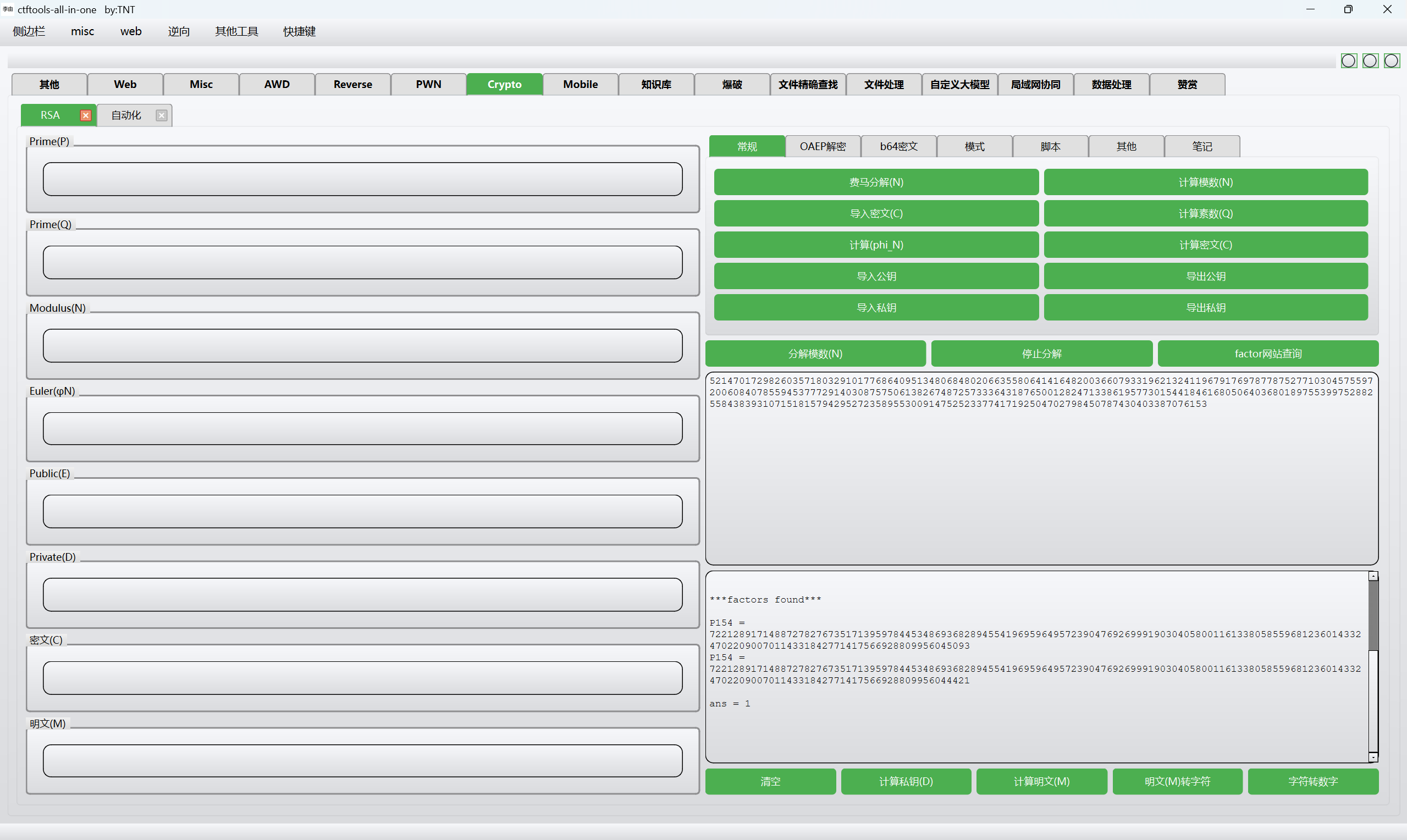Open the 文件处理 tab

884,84
